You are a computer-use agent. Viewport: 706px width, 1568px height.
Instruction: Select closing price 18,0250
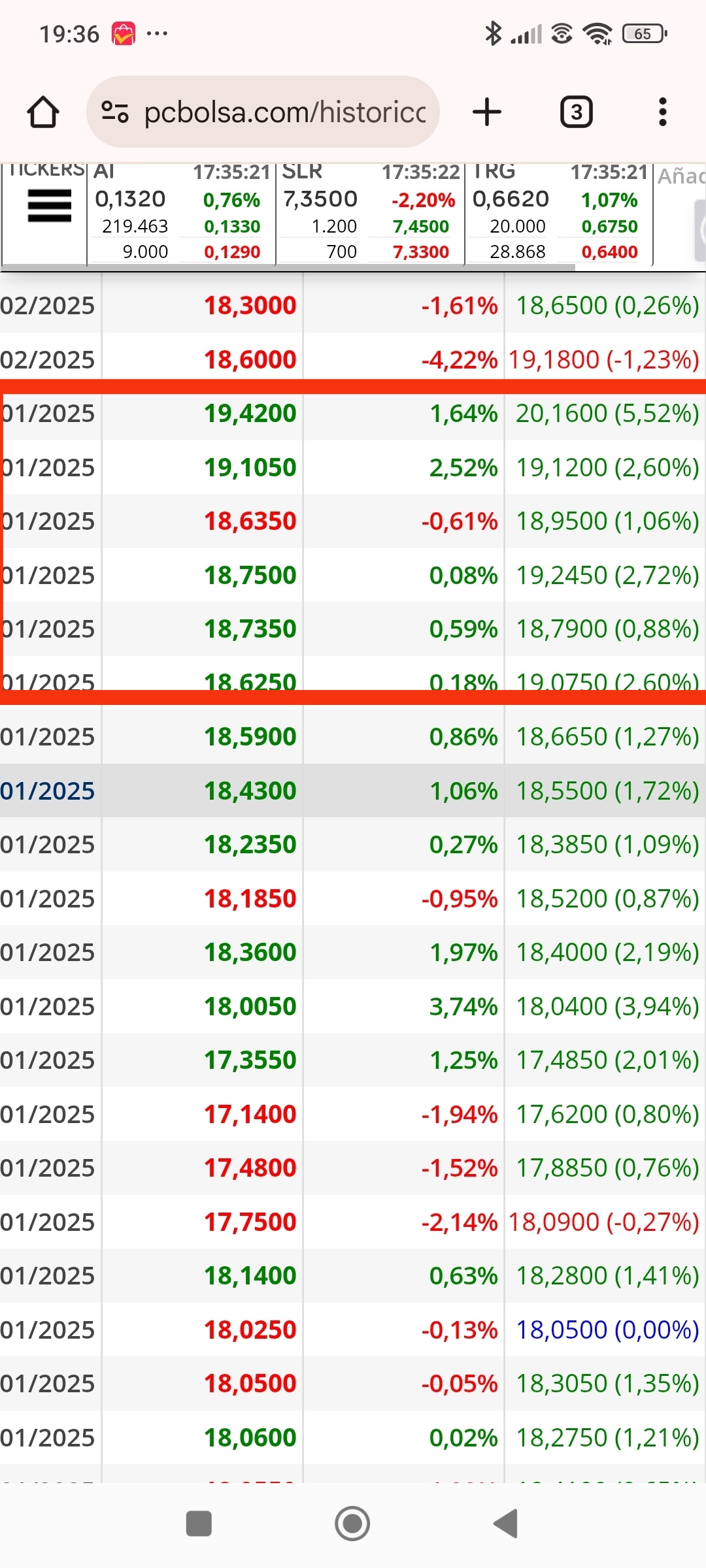[x=250, y=1330]
